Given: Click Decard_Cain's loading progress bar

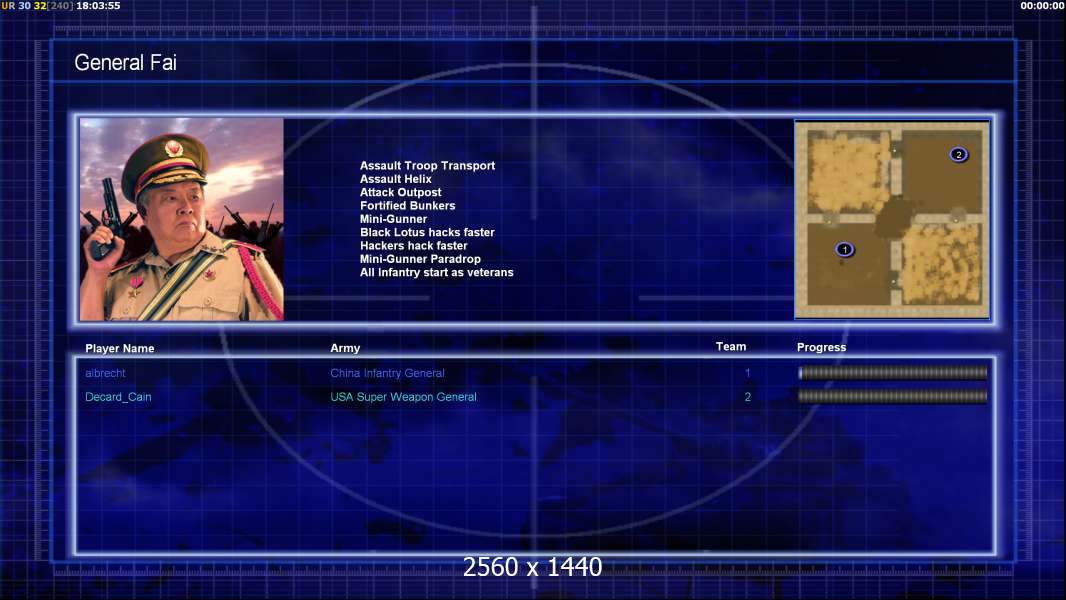Looking at the screenshot, I should tap(893, 396).
